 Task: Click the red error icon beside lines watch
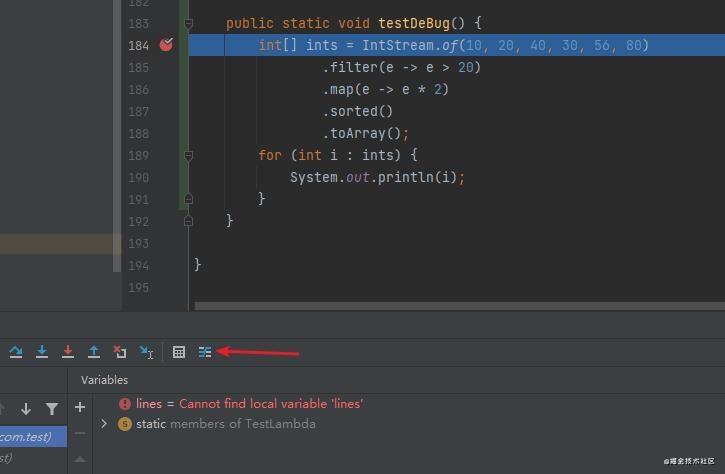click(x=125, y=404)
